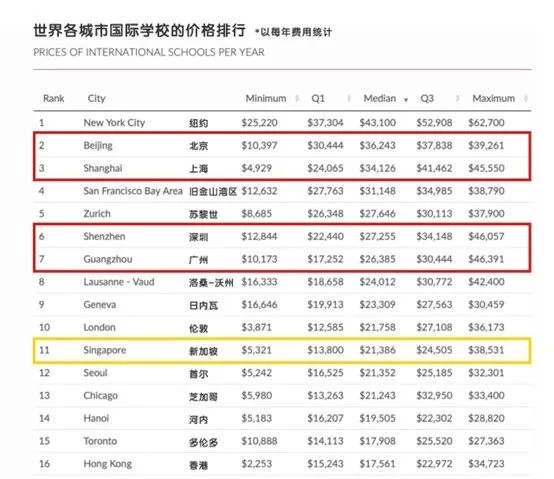Click the Q1 column sort arrows
554x479 pixels.
(x=349, y=99)
